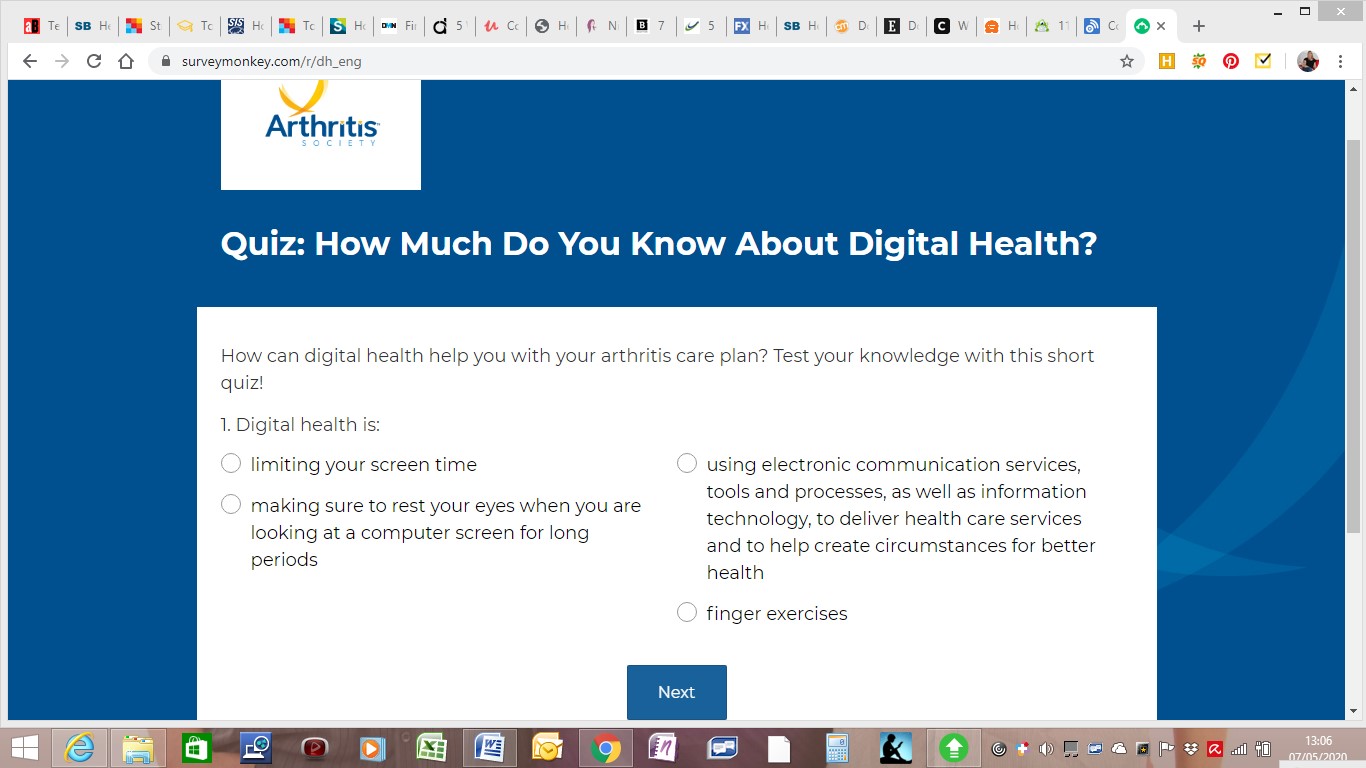Launch OneNote from the taskbar
This screenshot has height=768, width=1366.
coord(663,747)
